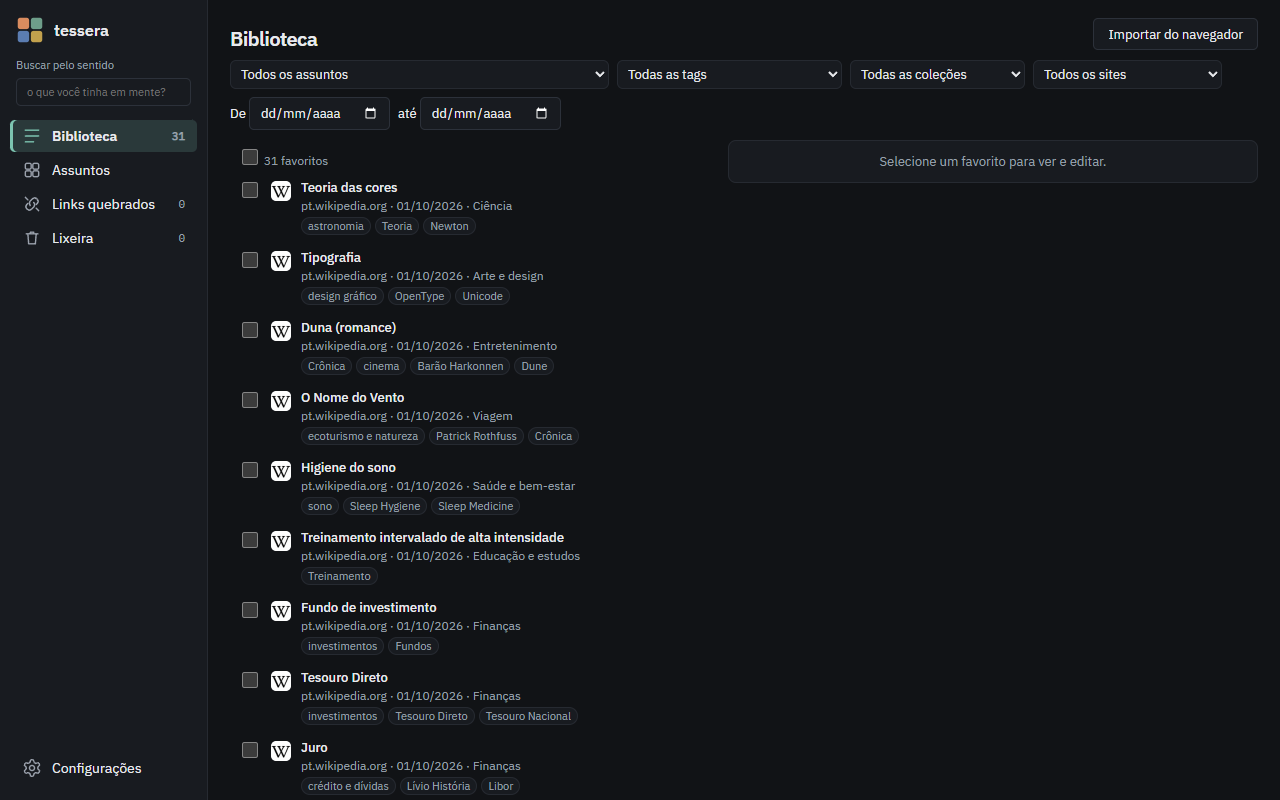Click Wikipedia favicon beside Higiene do sono
Viewport: 1280px width, 800px height.
[x=281, y=471]
